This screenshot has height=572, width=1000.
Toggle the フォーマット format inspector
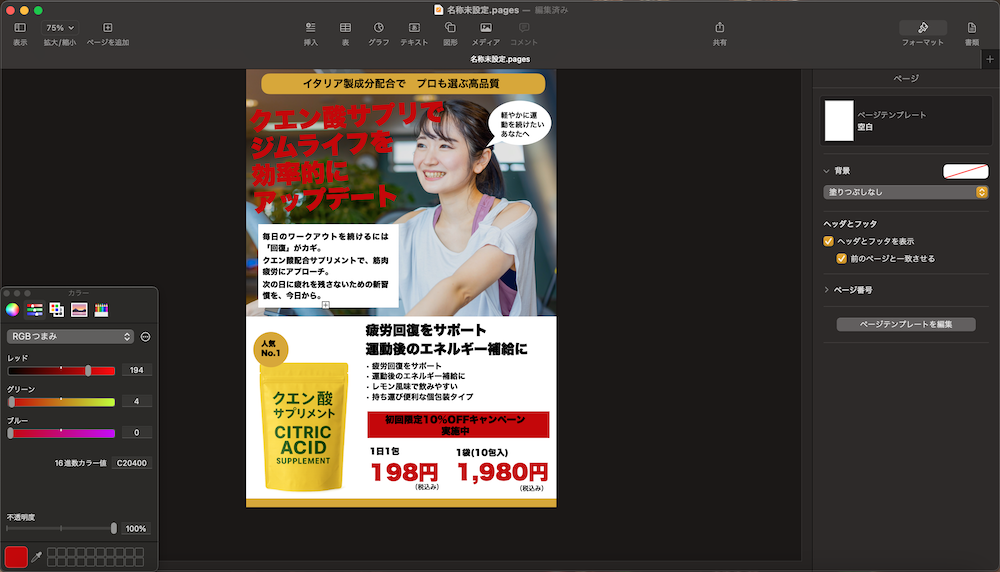tap(923, 28)
